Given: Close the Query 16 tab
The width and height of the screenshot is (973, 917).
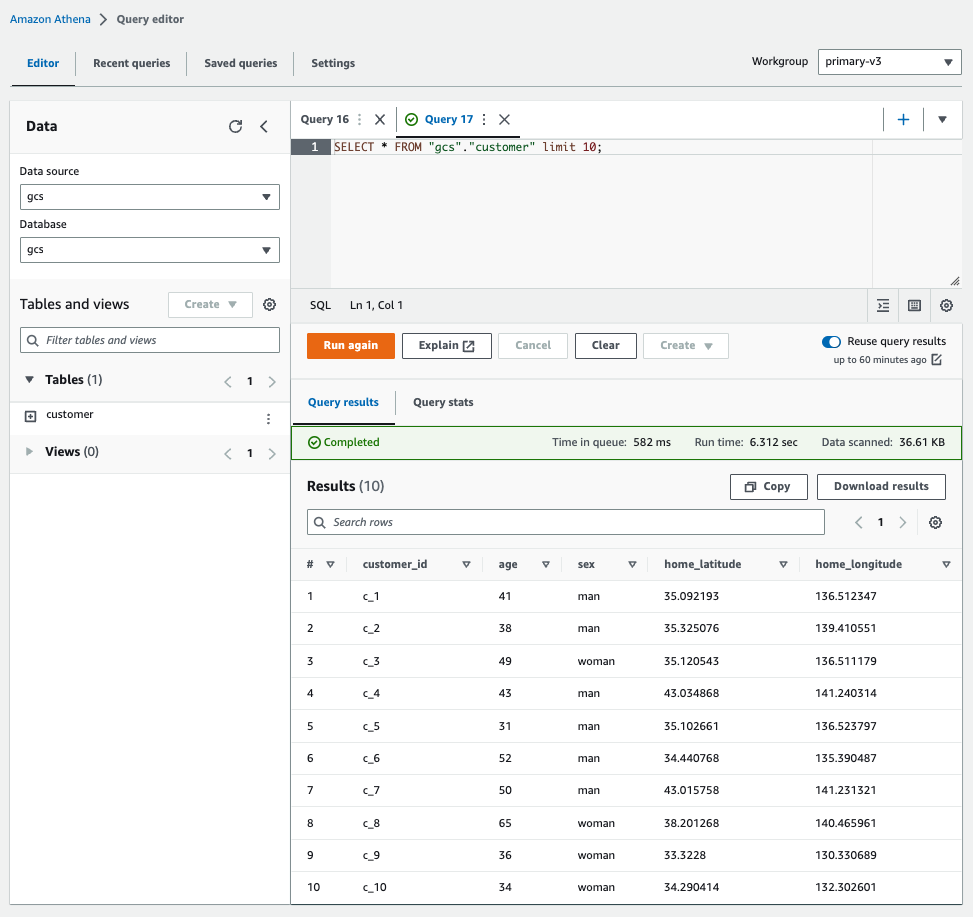Looking at the screenshot, I should pyautogui.click(x=380, y=119).
